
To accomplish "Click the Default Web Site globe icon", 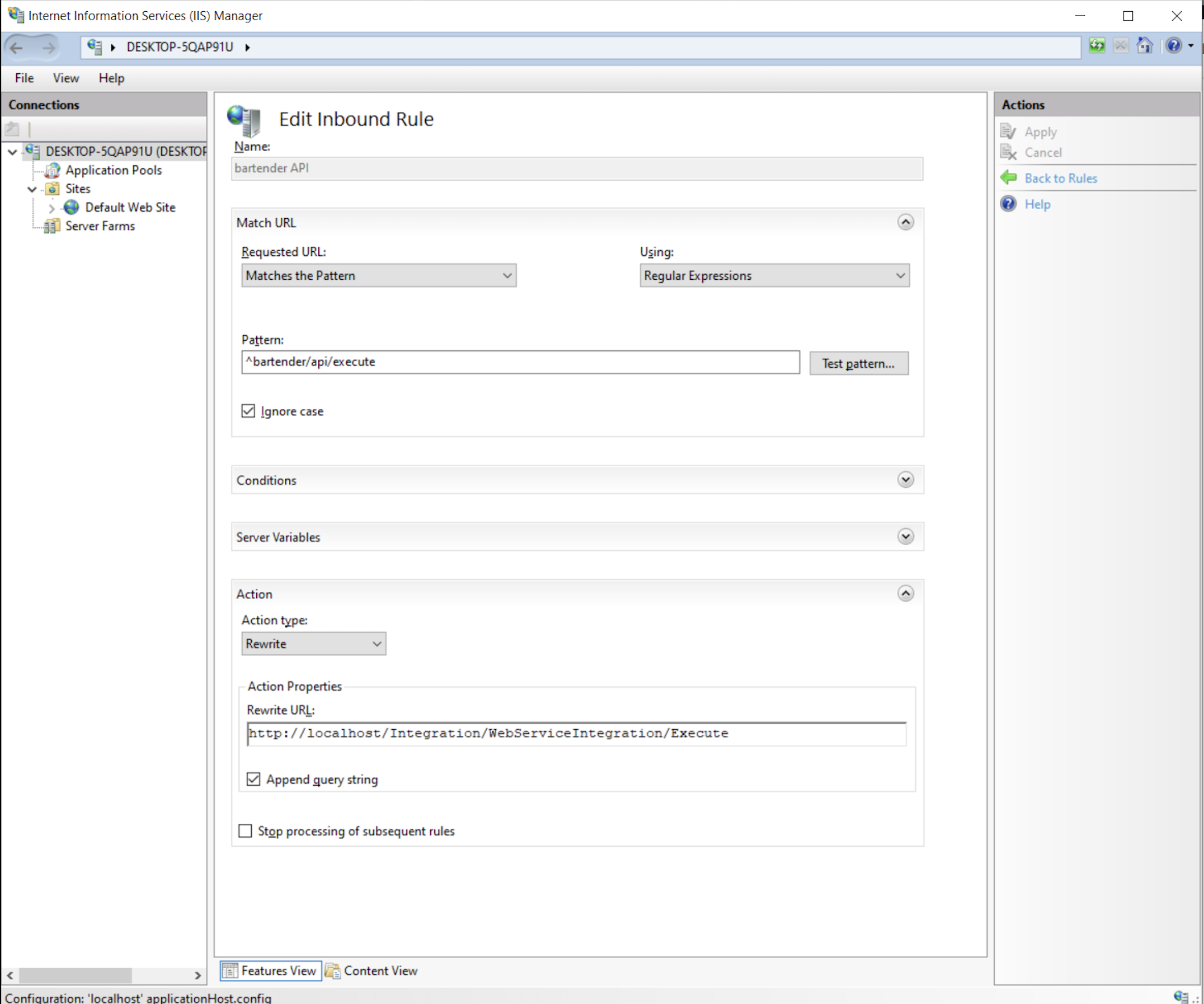I will (x=72, y=208).
